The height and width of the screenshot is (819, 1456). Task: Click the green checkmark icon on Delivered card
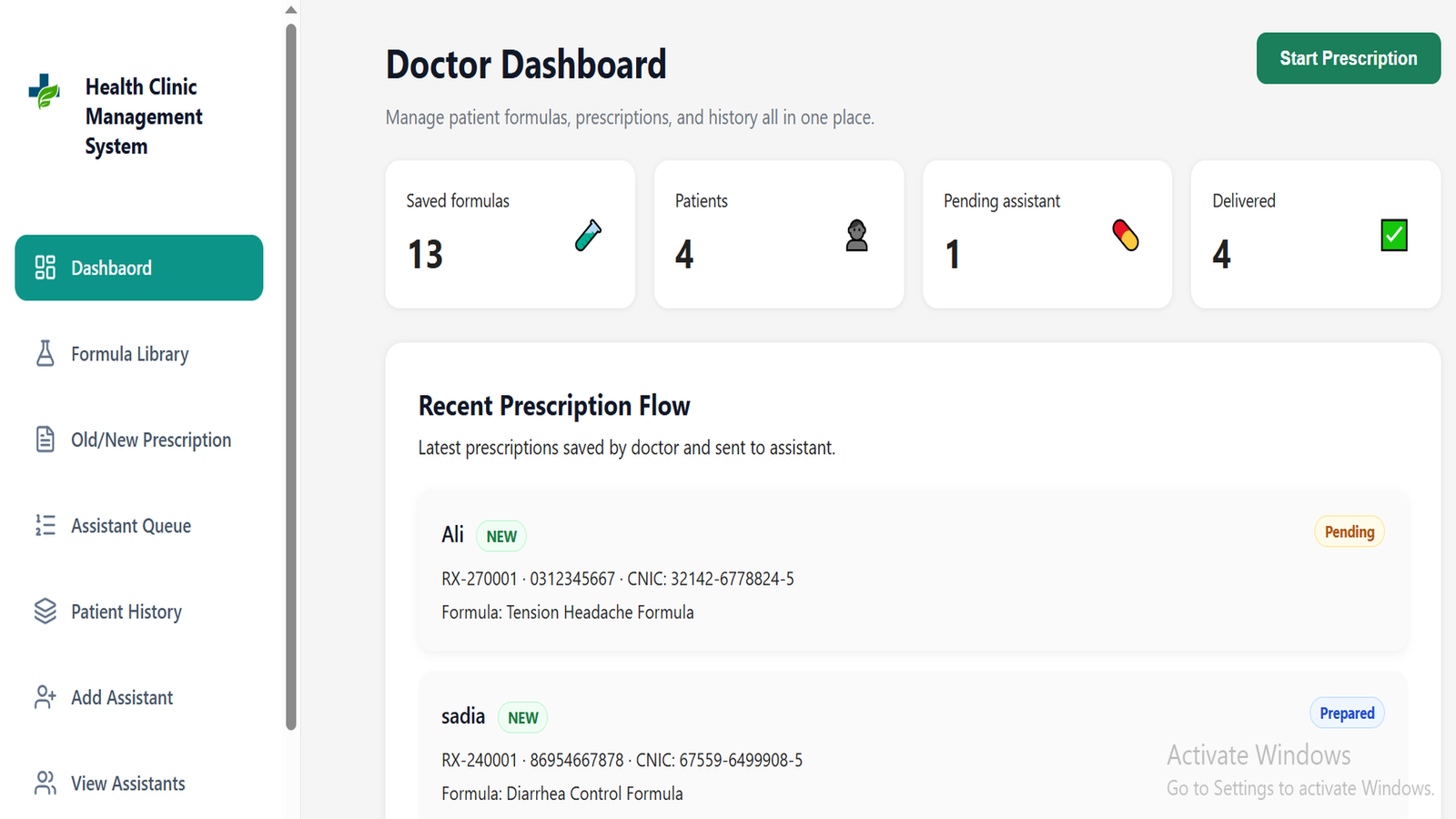click(x=1394, y=236)
